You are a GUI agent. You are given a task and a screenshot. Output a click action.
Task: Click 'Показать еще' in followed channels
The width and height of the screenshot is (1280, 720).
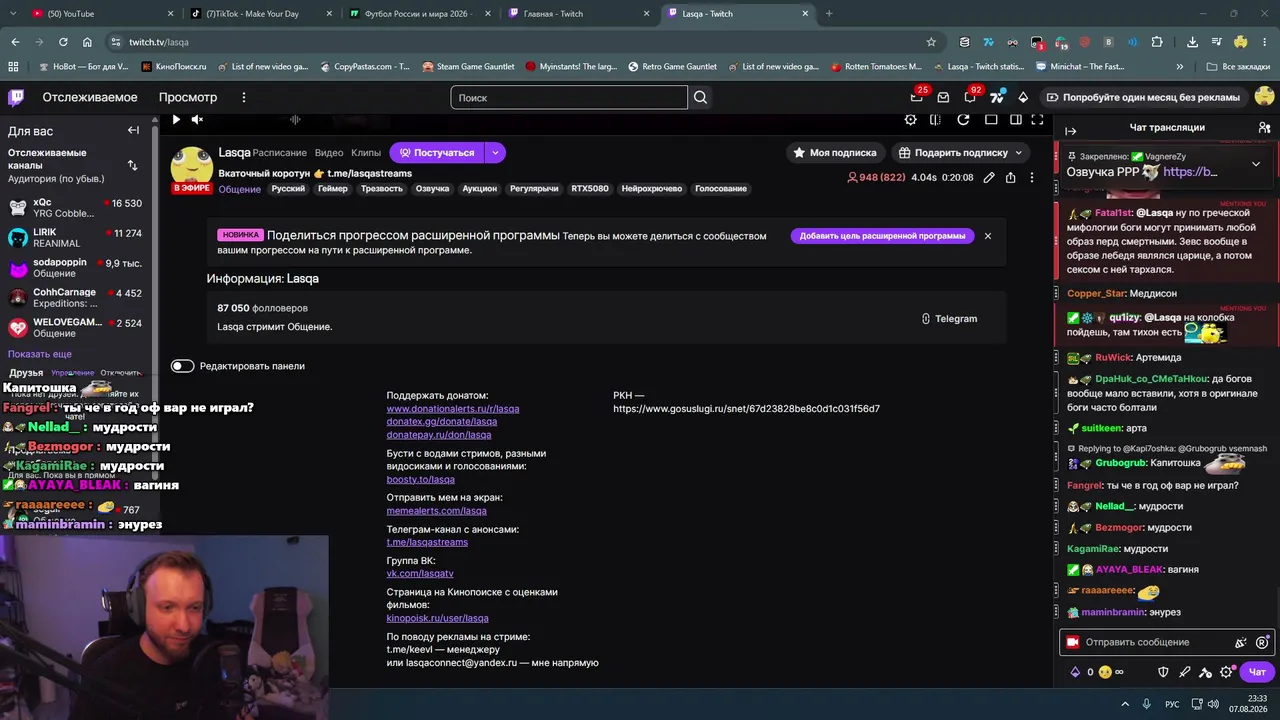[40, 354]
